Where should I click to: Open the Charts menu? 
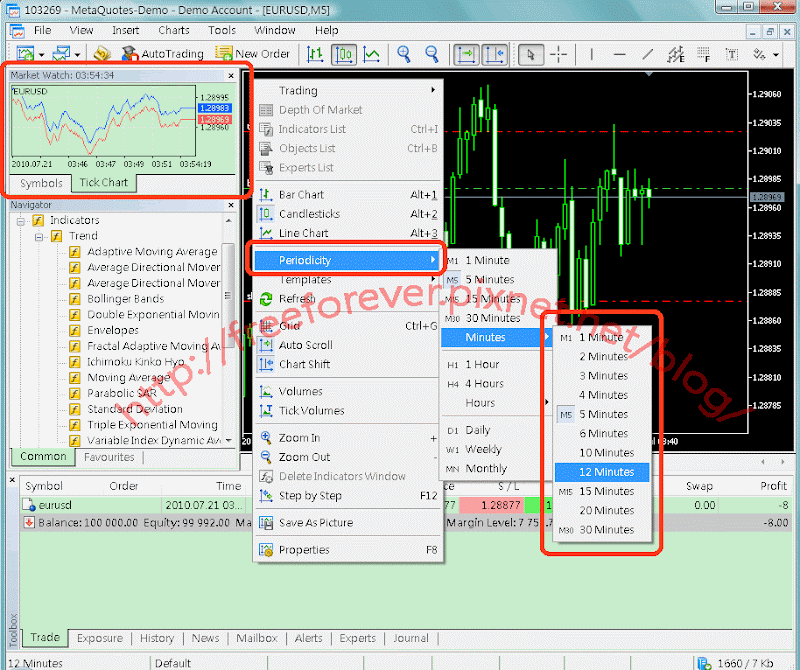(173, 30)
